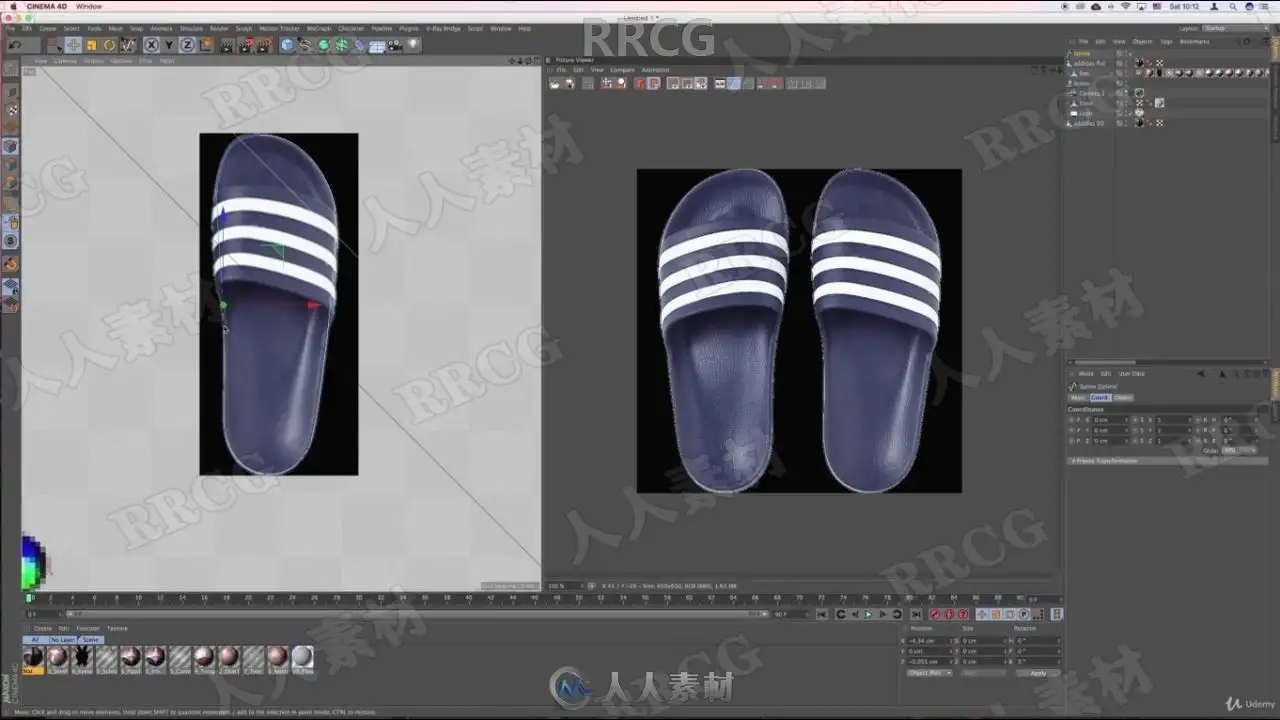Toggle Y axis lock
Screen dimensions: 1280x720
point(169,45)
